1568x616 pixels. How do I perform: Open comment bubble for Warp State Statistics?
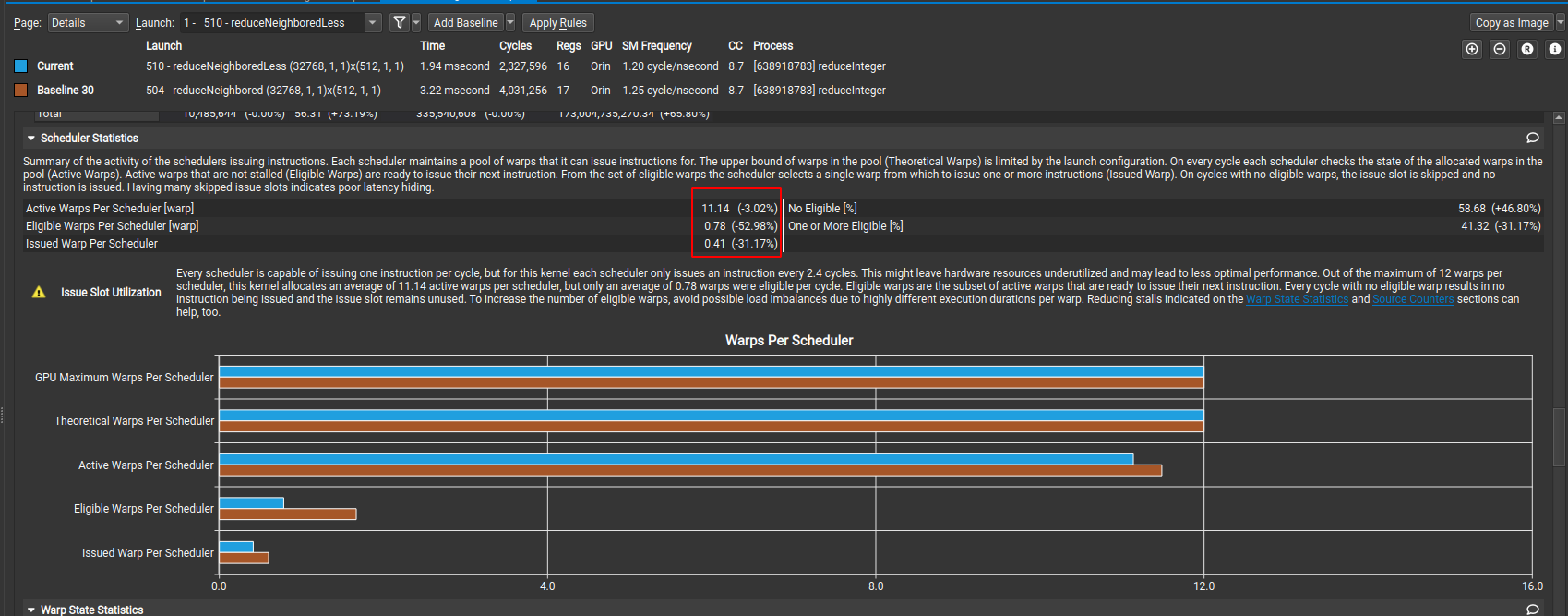1533,610
